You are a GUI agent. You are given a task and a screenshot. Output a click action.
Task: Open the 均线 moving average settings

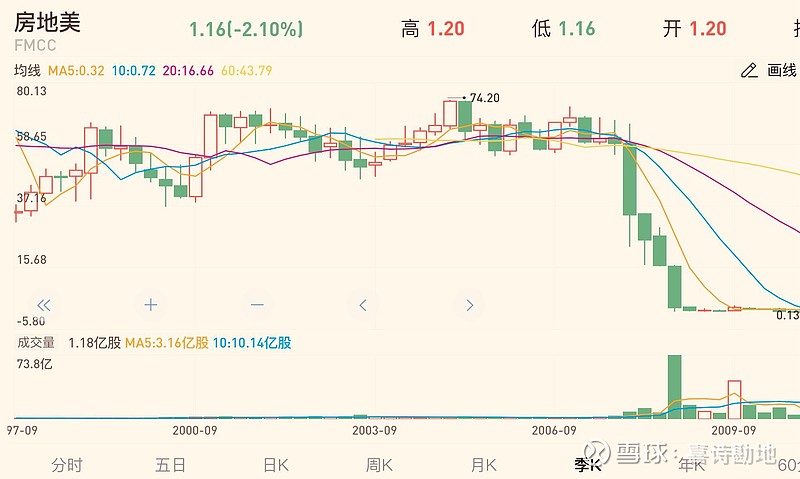coord(27,70)
